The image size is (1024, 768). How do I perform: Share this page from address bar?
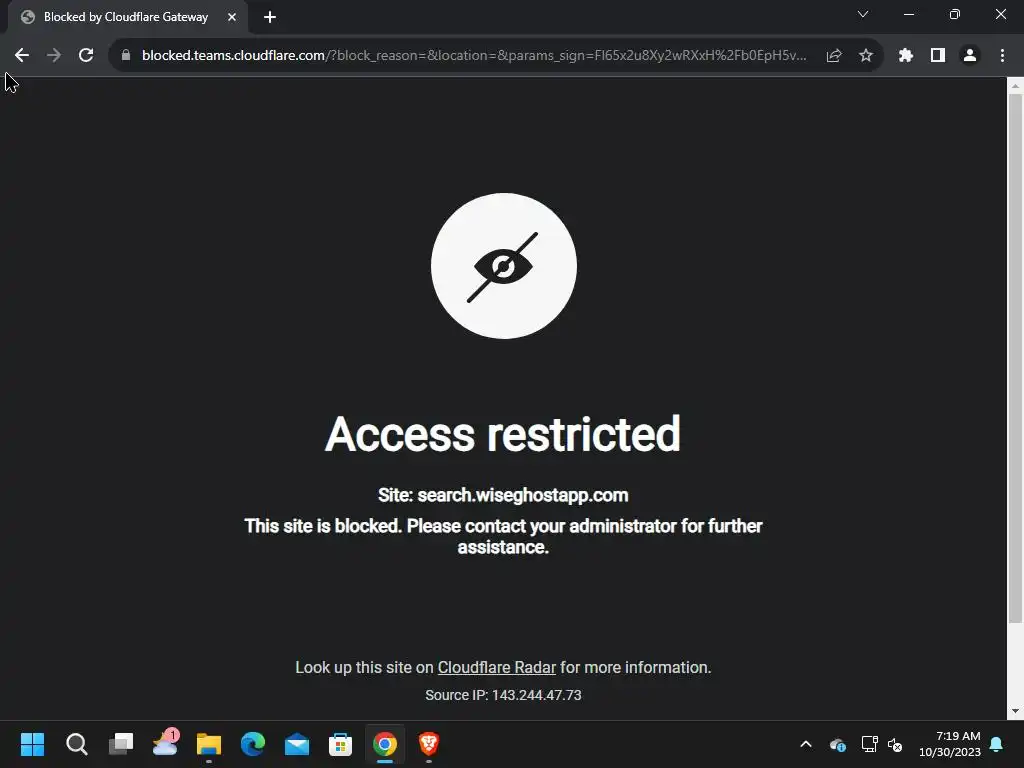tap(834, 56)
